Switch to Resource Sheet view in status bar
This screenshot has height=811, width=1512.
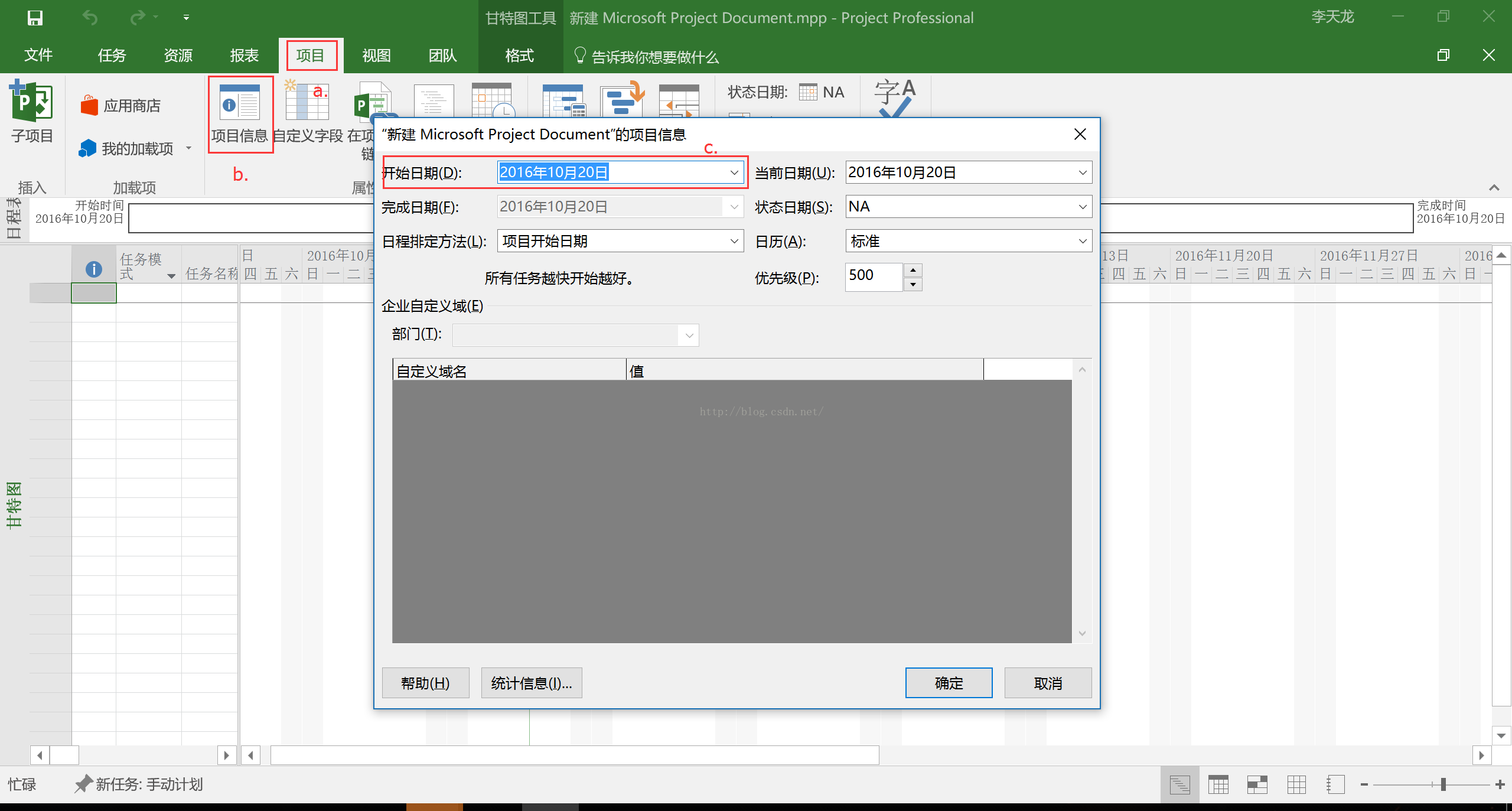(x=1296, y=784)
